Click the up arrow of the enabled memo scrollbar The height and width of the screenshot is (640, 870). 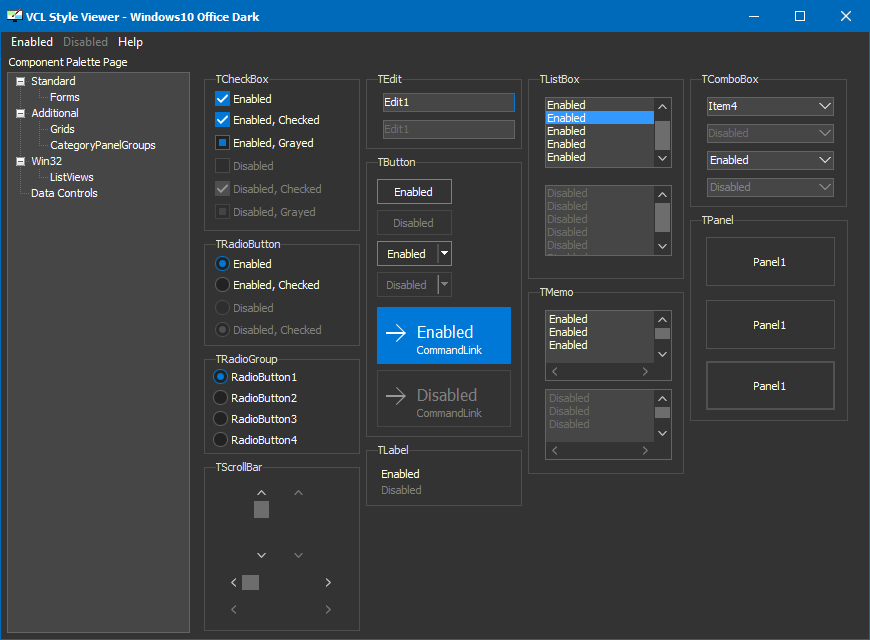662,319
